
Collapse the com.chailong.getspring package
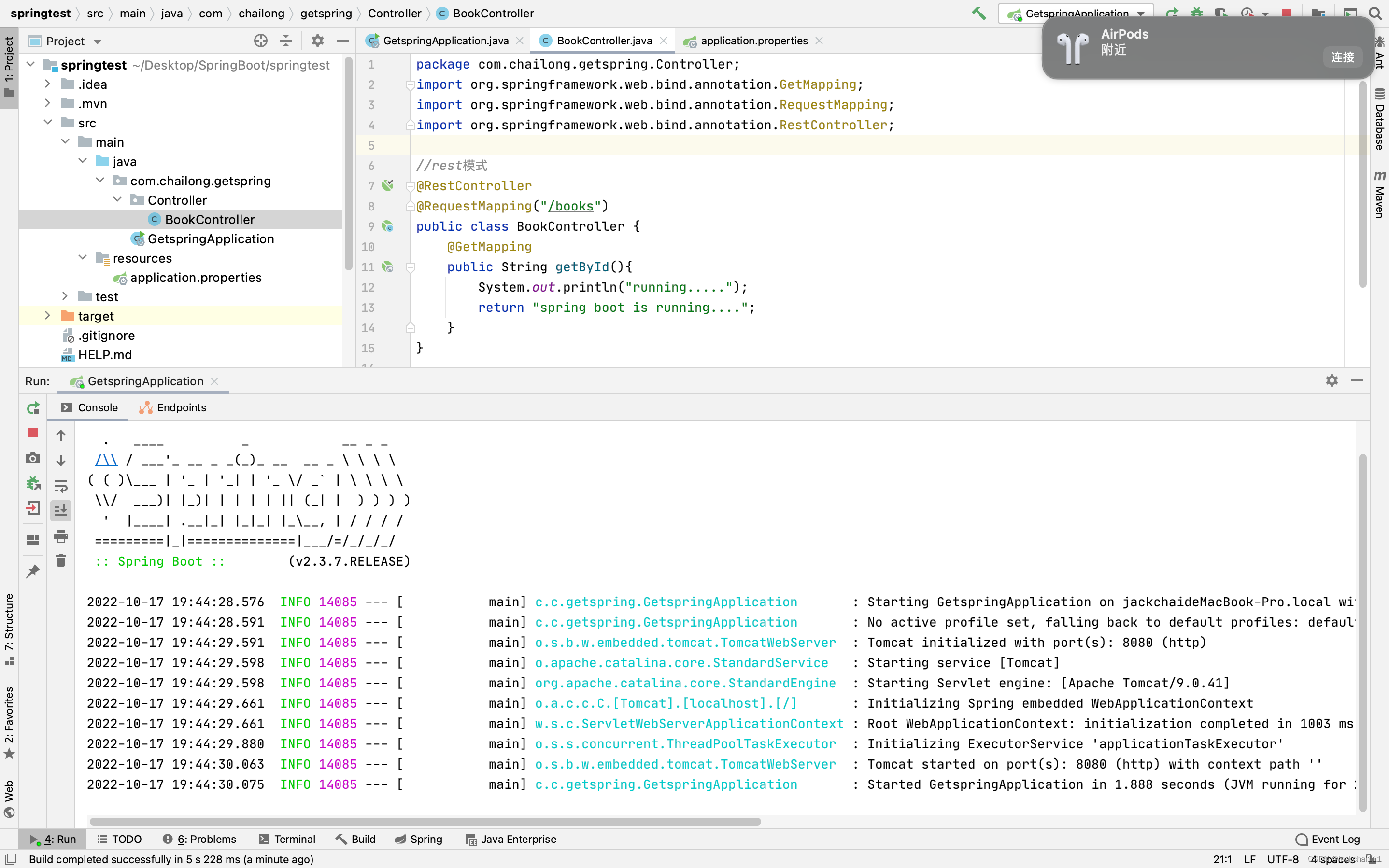pyautogui.click(x=100, y=180)
